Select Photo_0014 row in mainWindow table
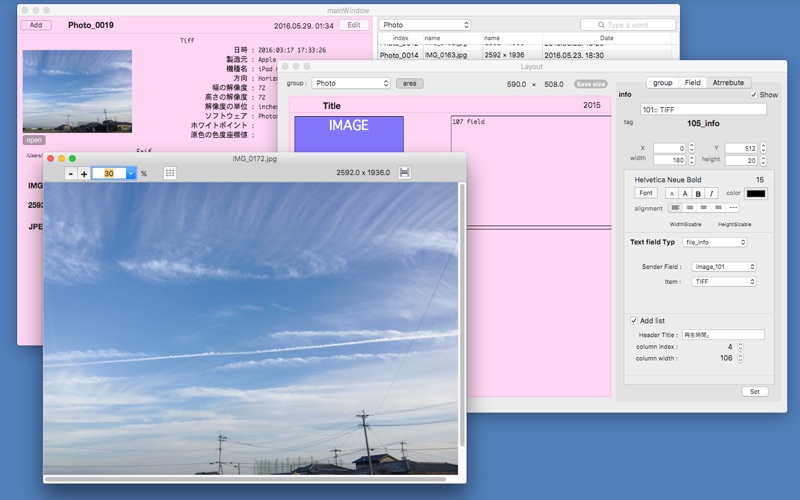800x500 pixels. (528, 55)
